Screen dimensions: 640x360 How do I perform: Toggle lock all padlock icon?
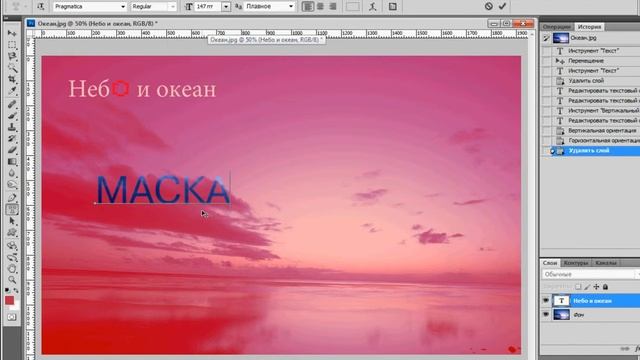point(605,287)
